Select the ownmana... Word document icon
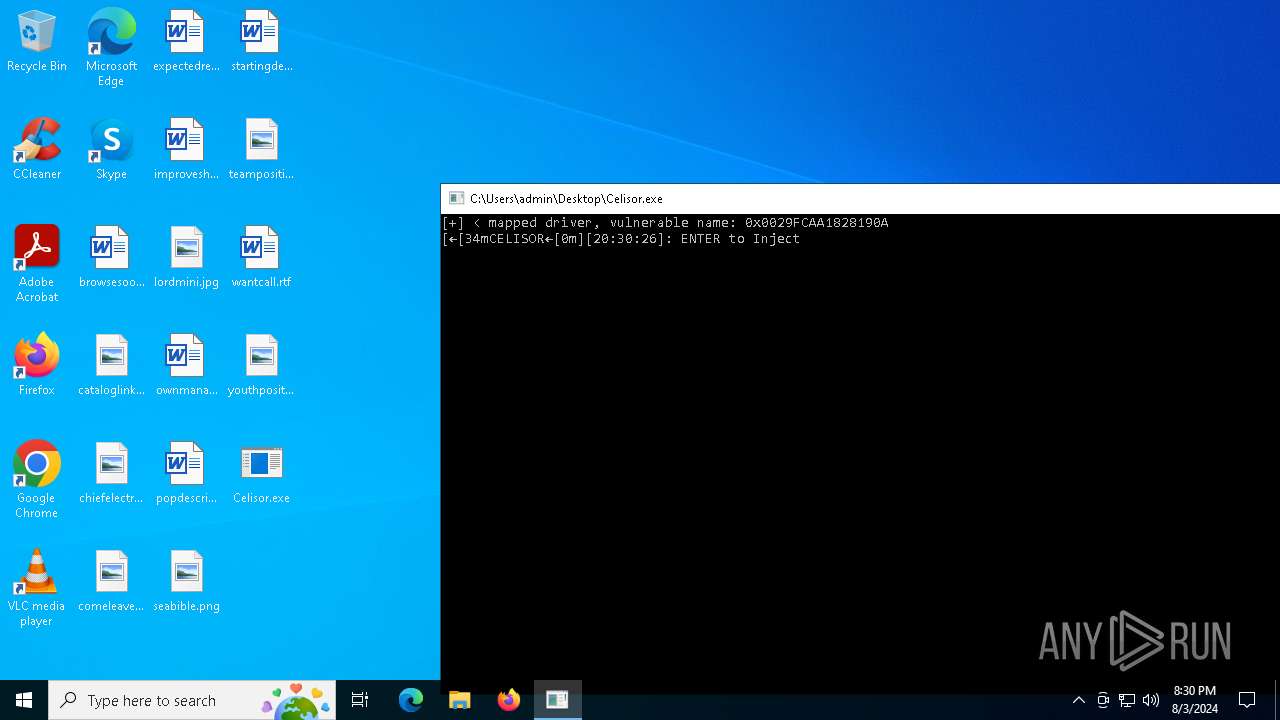 coord(186,365)
